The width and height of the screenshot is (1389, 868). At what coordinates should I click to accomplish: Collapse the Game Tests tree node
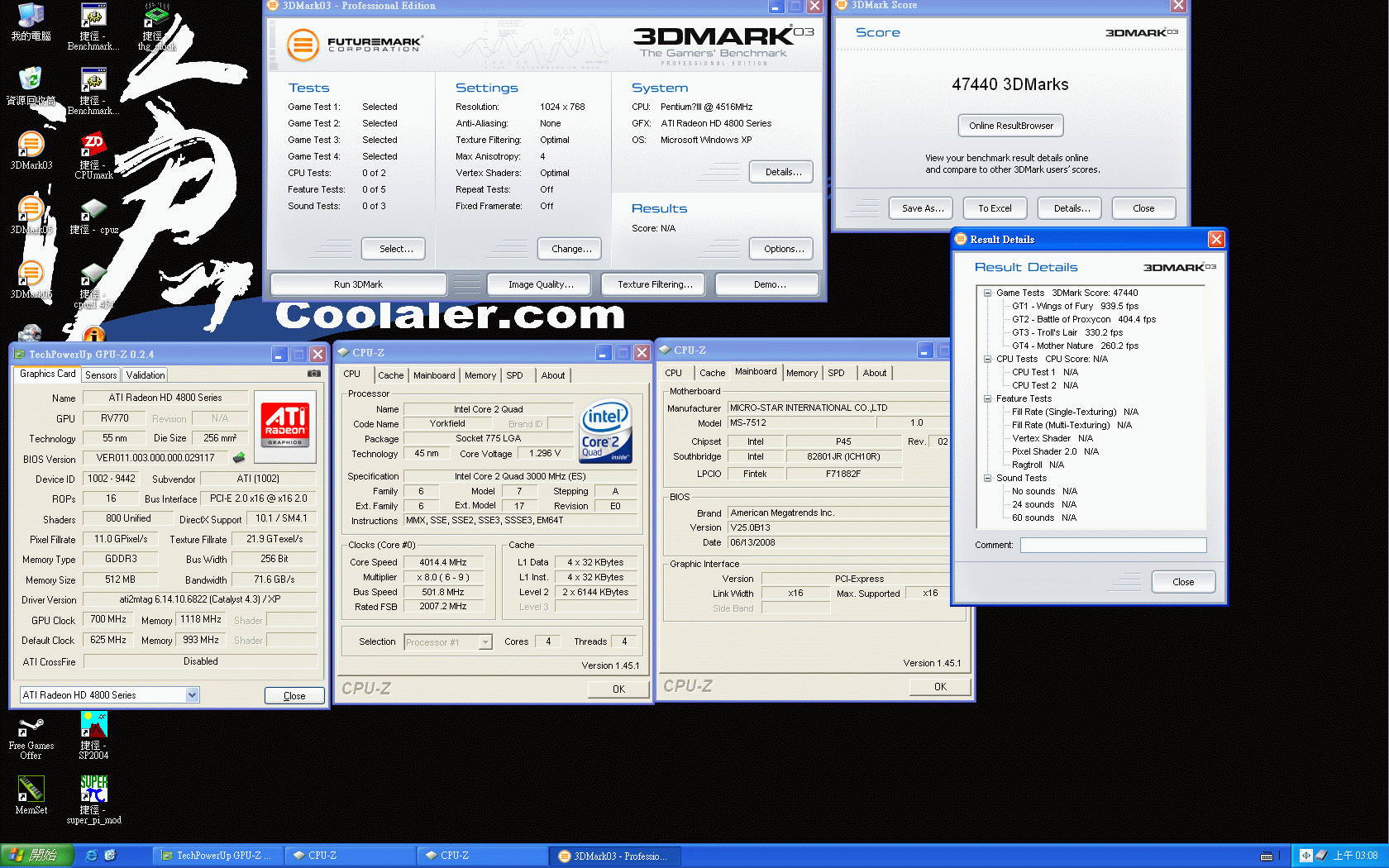pos(987,293)
